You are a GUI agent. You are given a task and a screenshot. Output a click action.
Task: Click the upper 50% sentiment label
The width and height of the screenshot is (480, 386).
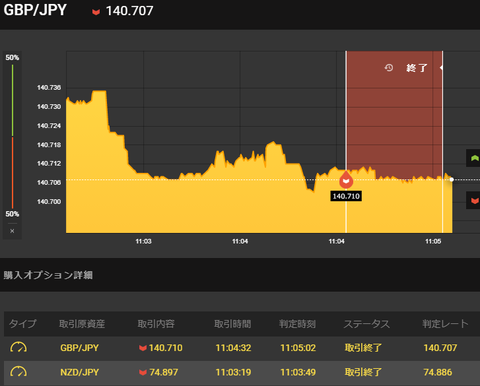(x=12, y=58)
